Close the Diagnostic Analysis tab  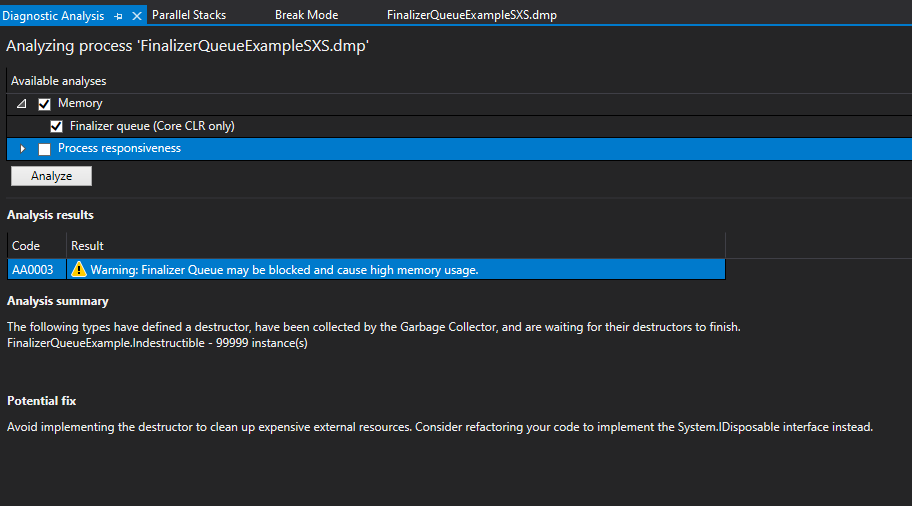[x=137, y=16]
